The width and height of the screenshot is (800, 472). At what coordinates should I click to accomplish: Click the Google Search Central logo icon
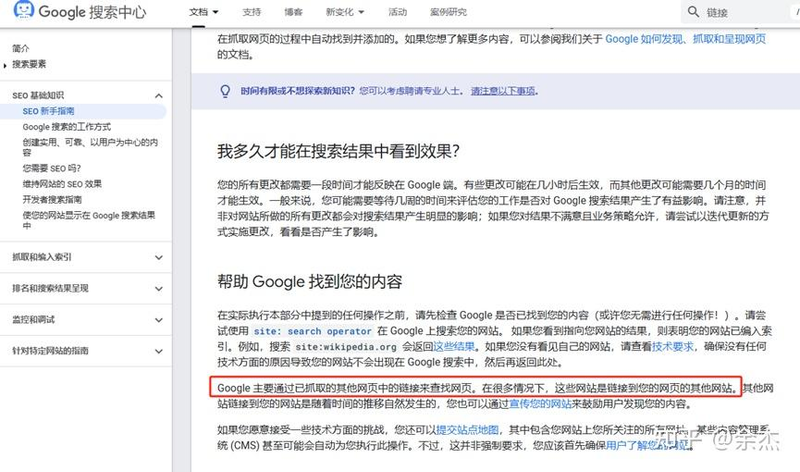[23, 10]
